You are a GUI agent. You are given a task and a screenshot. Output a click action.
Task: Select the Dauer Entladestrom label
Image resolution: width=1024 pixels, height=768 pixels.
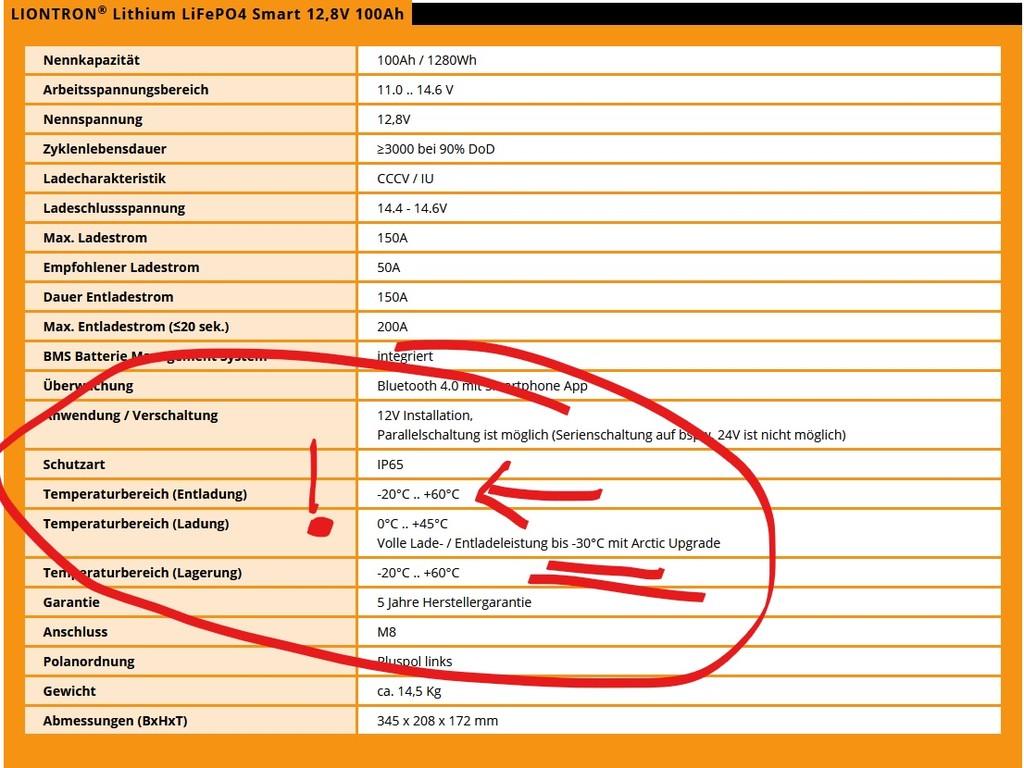(108, 297)
